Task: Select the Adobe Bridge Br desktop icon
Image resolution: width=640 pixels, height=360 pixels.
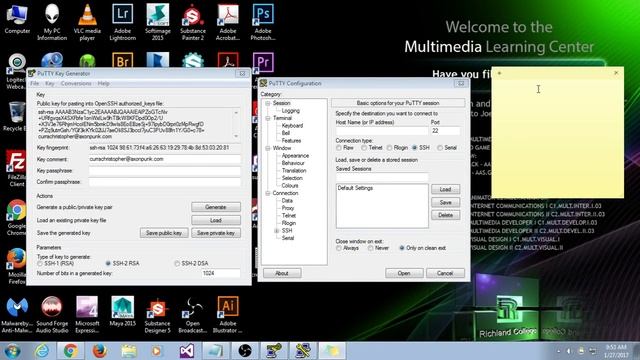Action: [122, 60]
